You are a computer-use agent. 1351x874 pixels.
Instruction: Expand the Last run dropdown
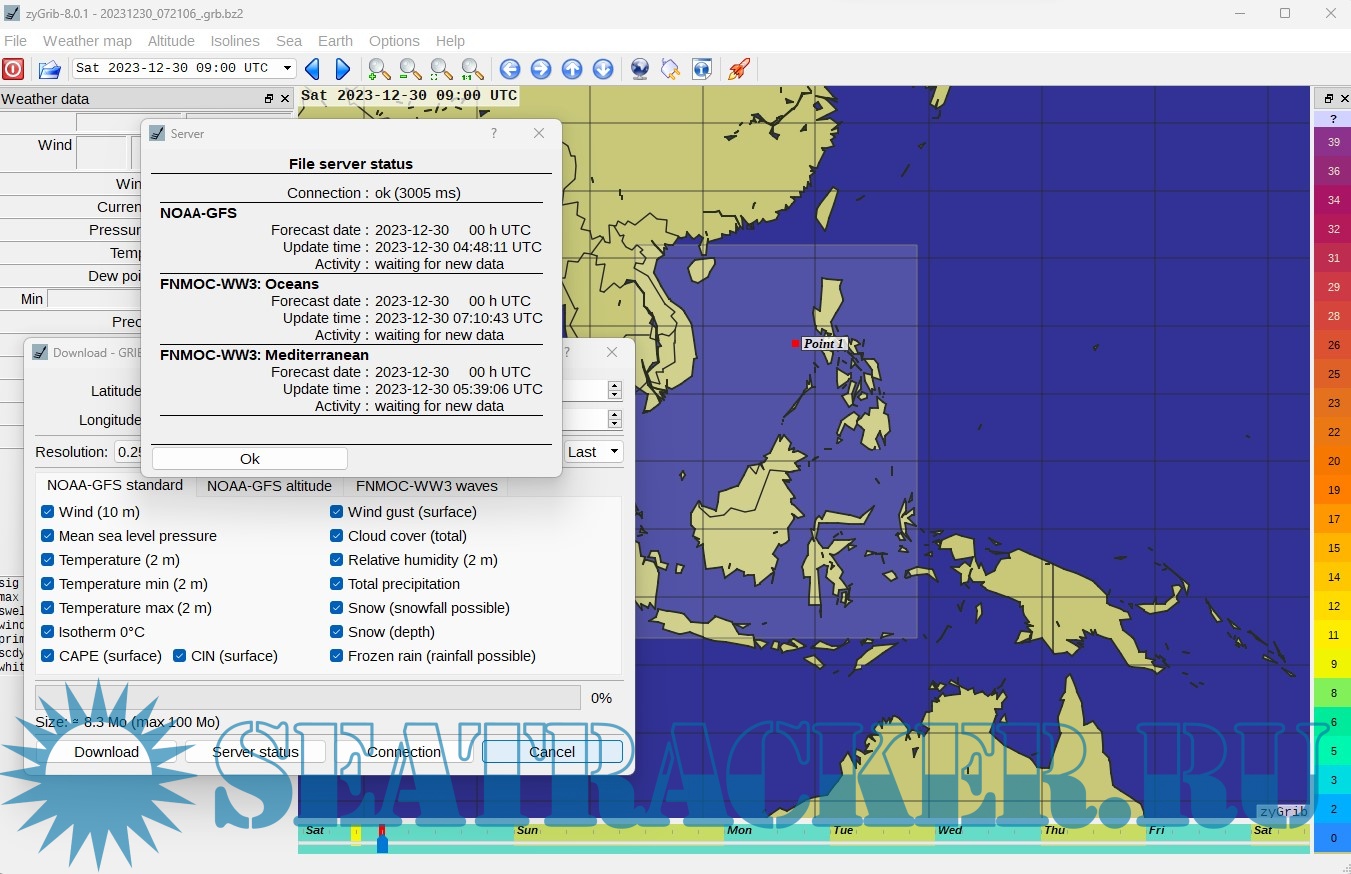coord(594,452)
